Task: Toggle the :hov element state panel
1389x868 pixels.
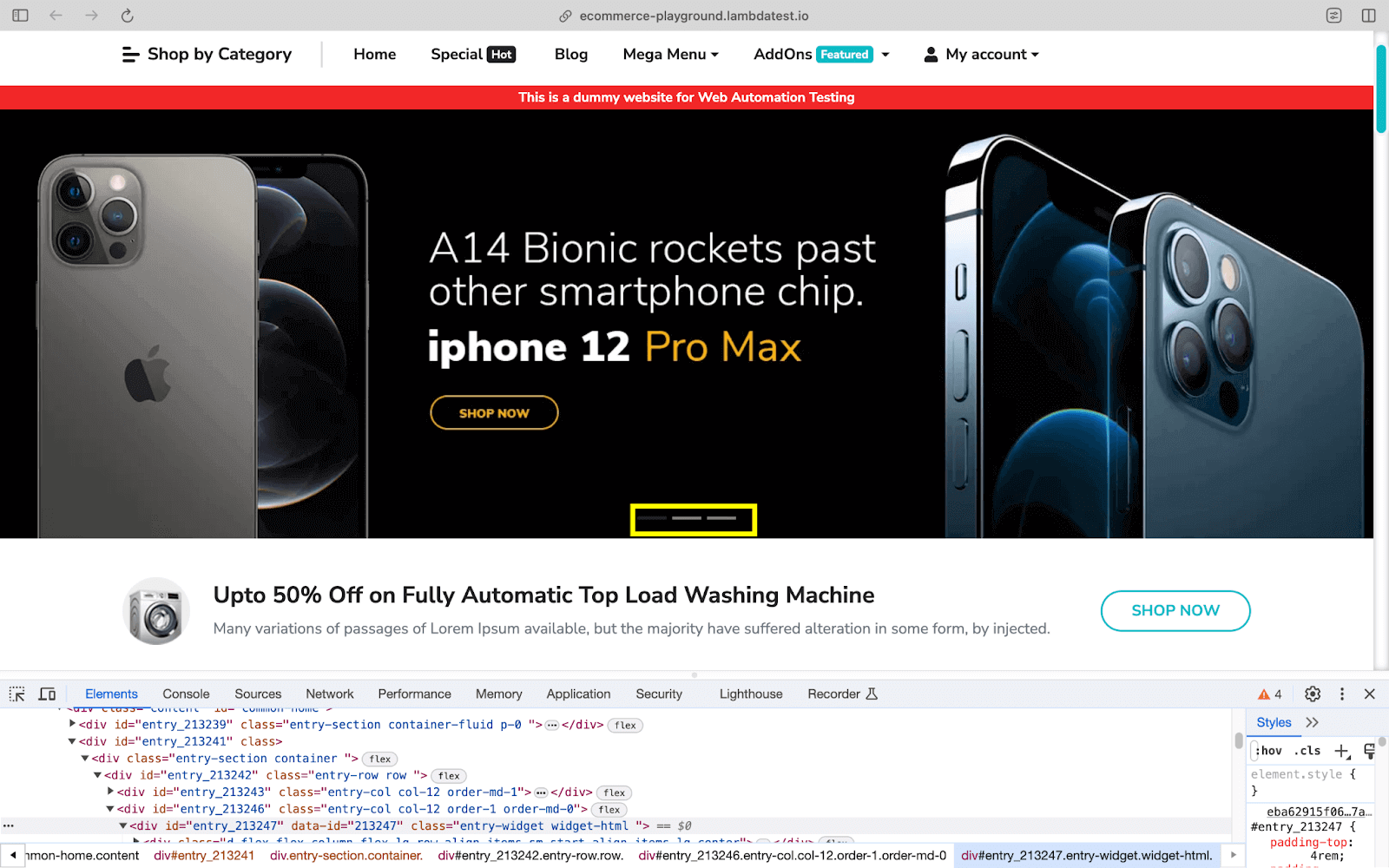Action: click(1268, 751)
